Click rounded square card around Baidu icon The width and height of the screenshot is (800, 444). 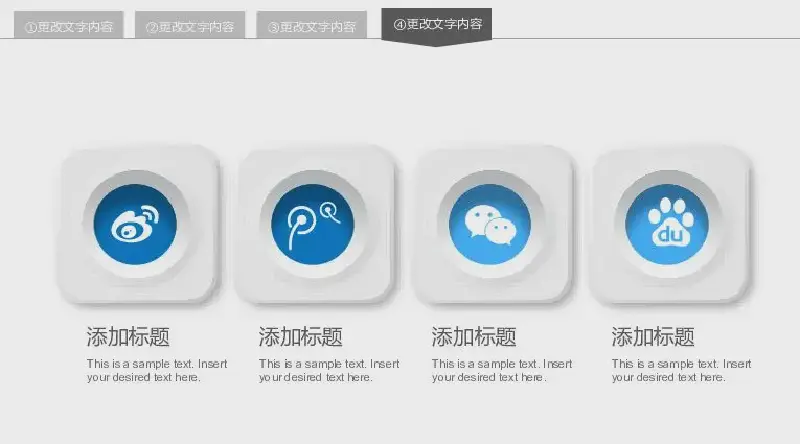(x=671, y=225)
